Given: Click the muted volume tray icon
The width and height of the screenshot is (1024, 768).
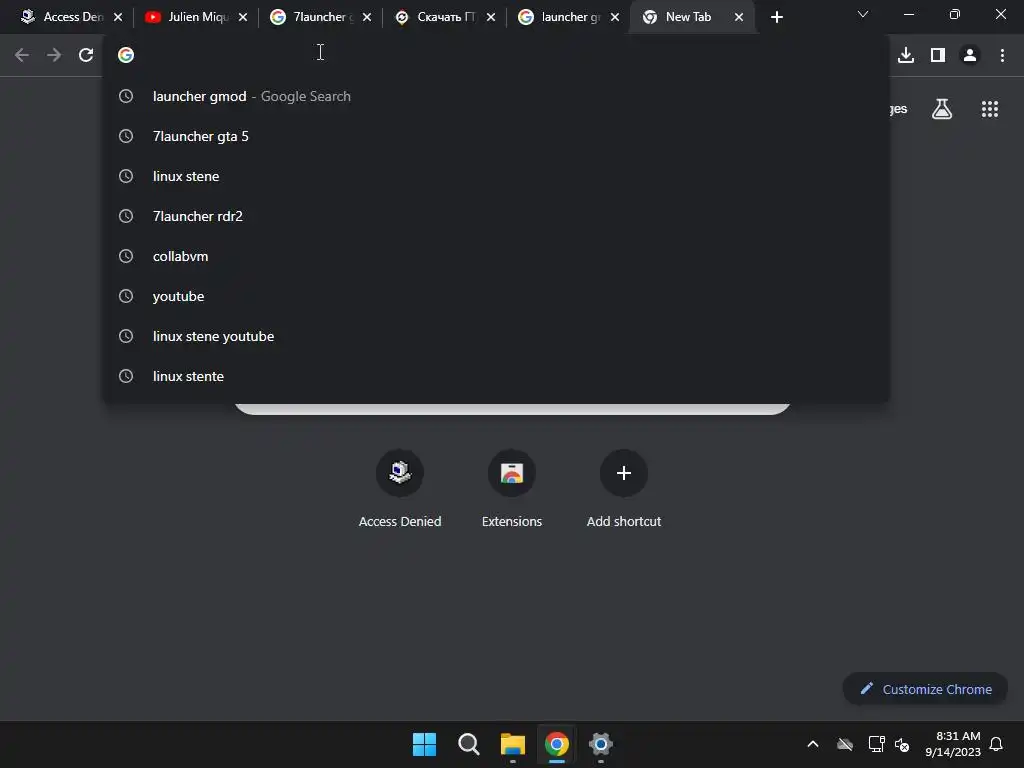Looking at the screenshot, I should point(902,744).
